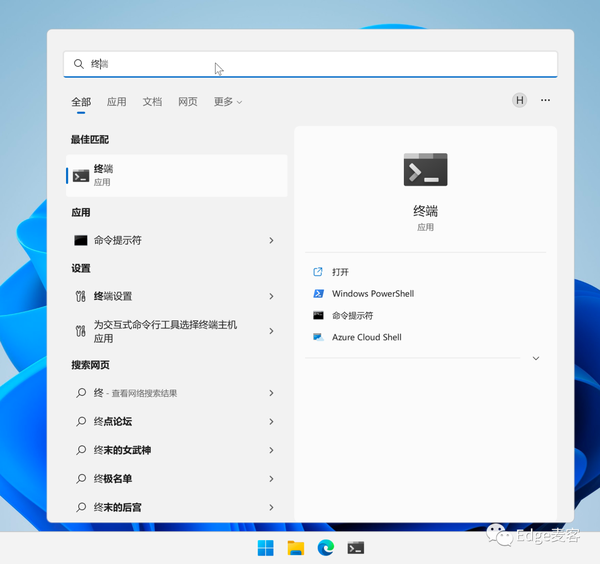Click the open-external icon next to 打开
Viewport: 600px width, 564px height.
(x=318, y=272)
